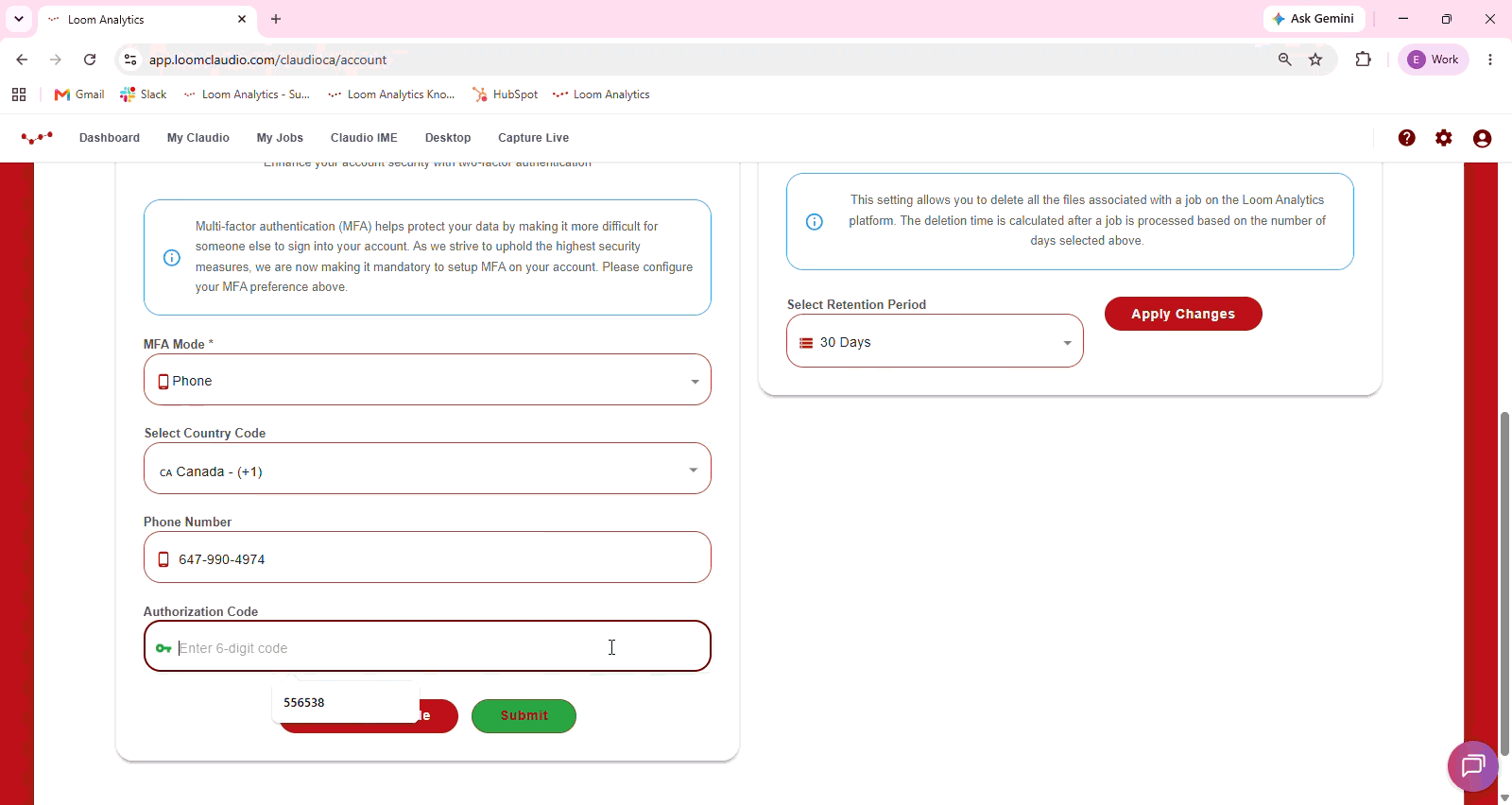Open HubSpot bookmark
This screenshot has width=1512, height=805.
506,94
